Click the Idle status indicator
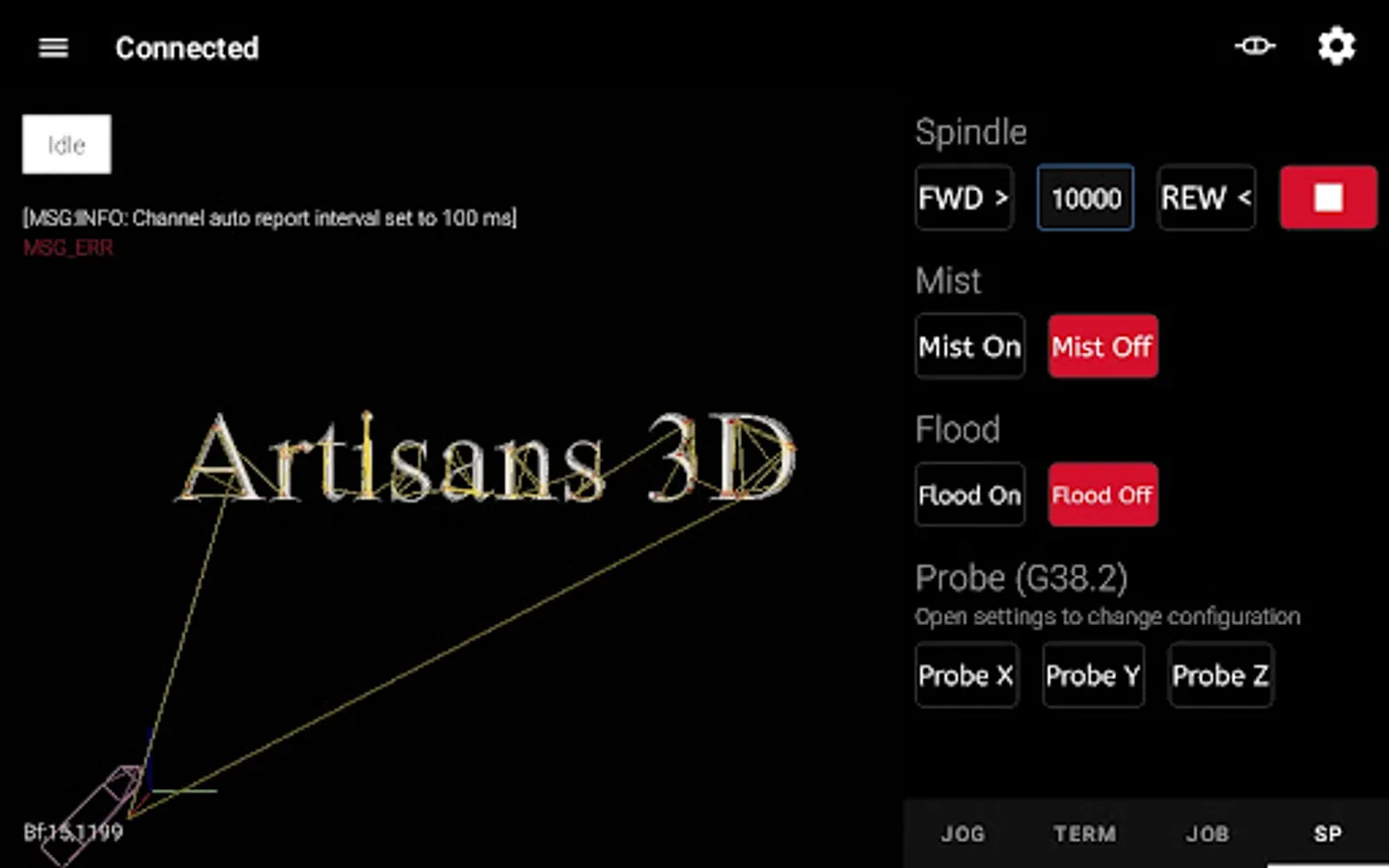This screenshot has height=868, width=1389. click(x=66, y=144)
